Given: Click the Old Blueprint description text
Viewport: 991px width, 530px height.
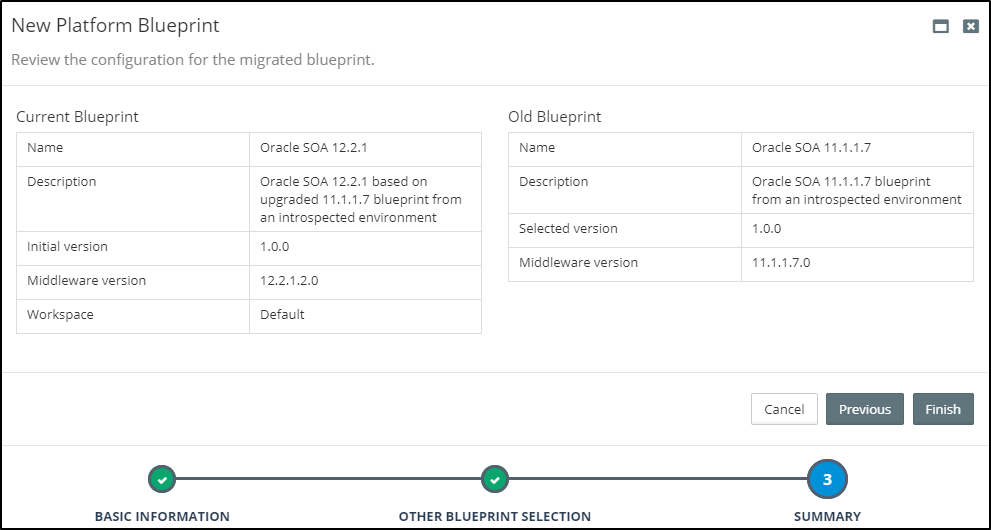Looking at the screenshot, I should [x=856, y=190].
